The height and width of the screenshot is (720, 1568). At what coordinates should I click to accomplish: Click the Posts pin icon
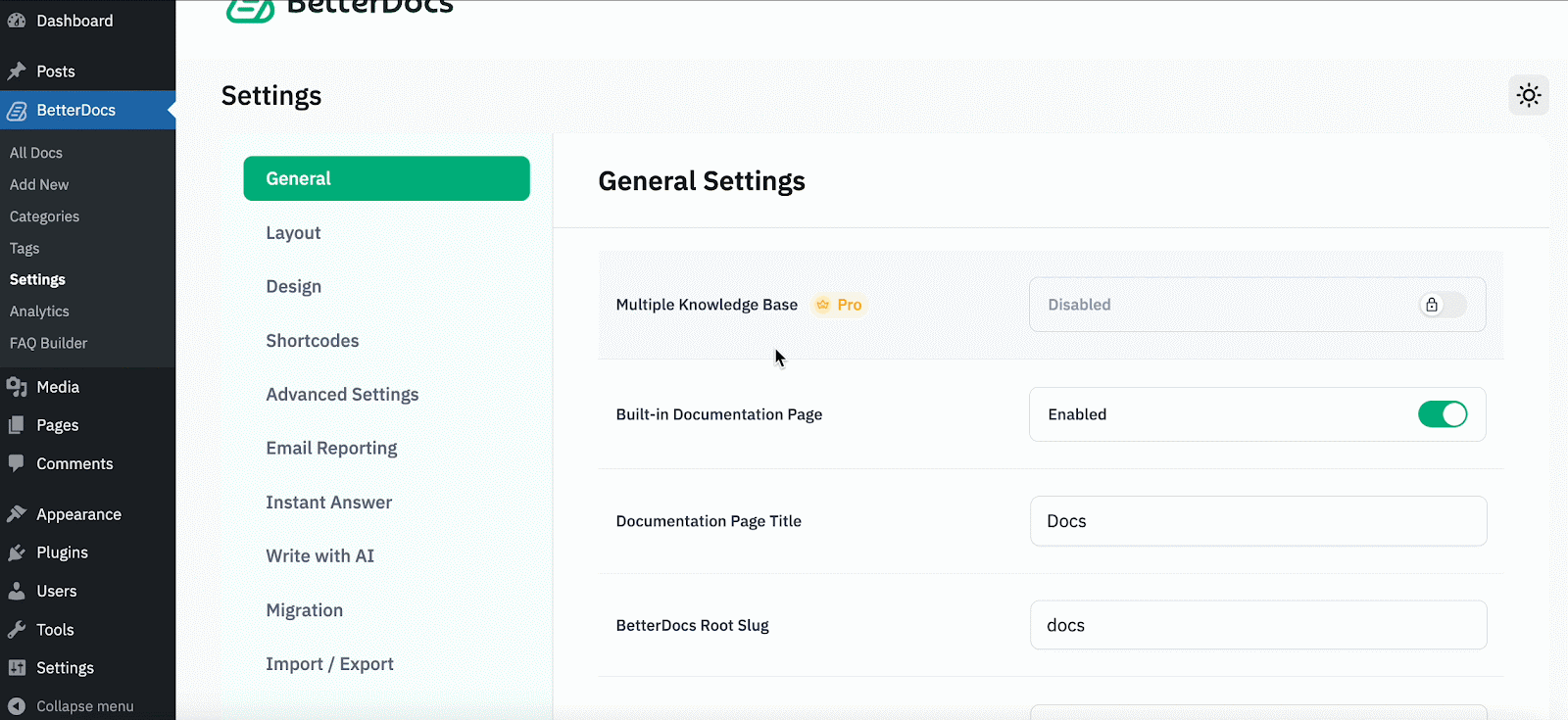[x=17, y=72]
